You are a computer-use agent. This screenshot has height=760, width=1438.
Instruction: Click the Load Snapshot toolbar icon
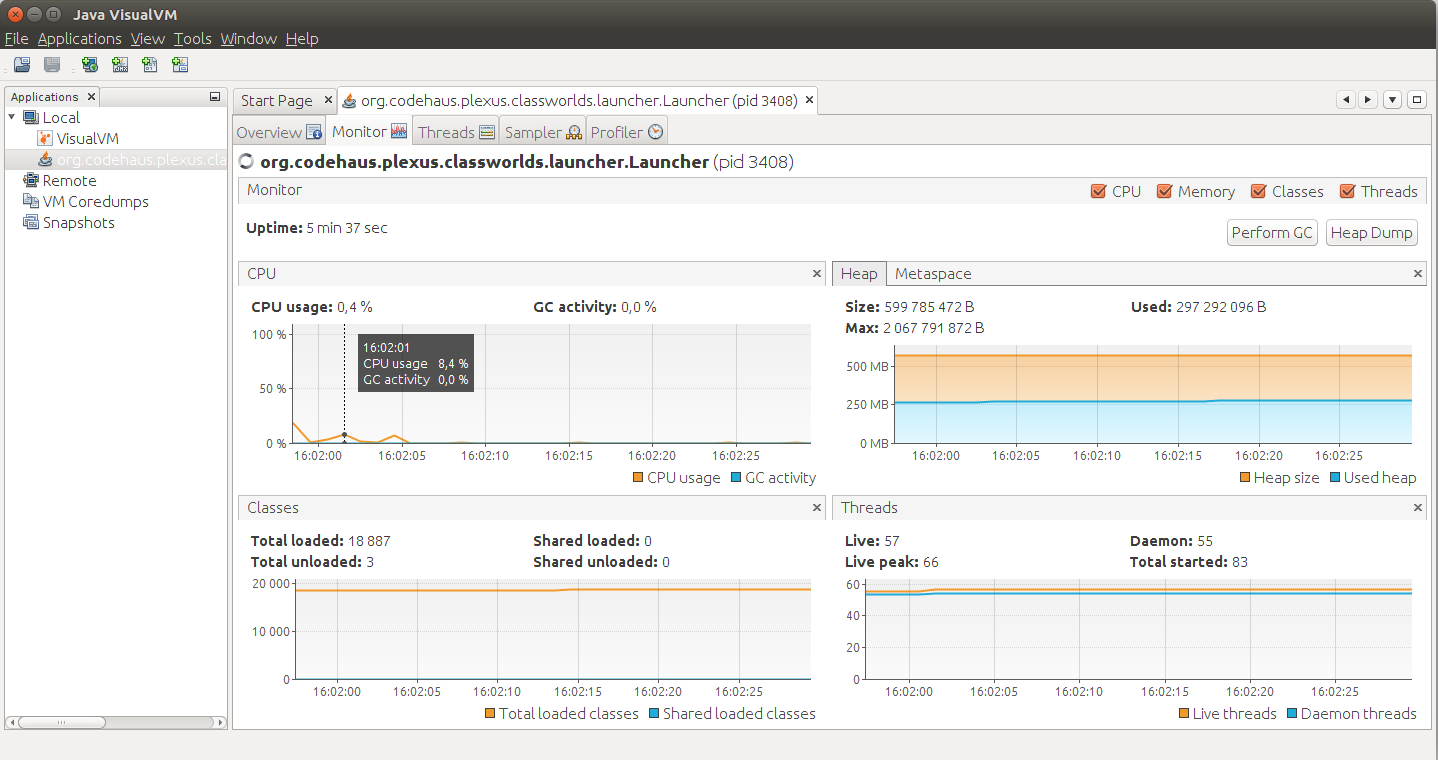(21, 65)
